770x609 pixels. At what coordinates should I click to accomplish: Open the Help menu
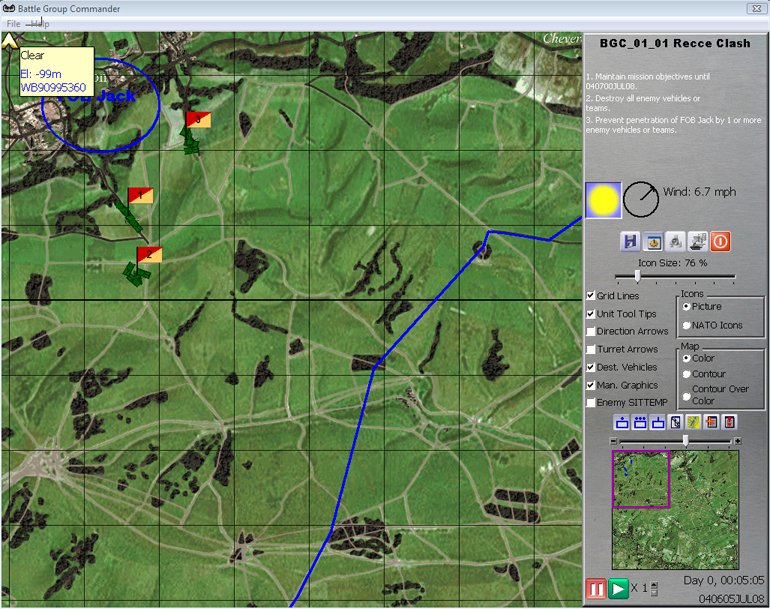(x=39, y=23)
